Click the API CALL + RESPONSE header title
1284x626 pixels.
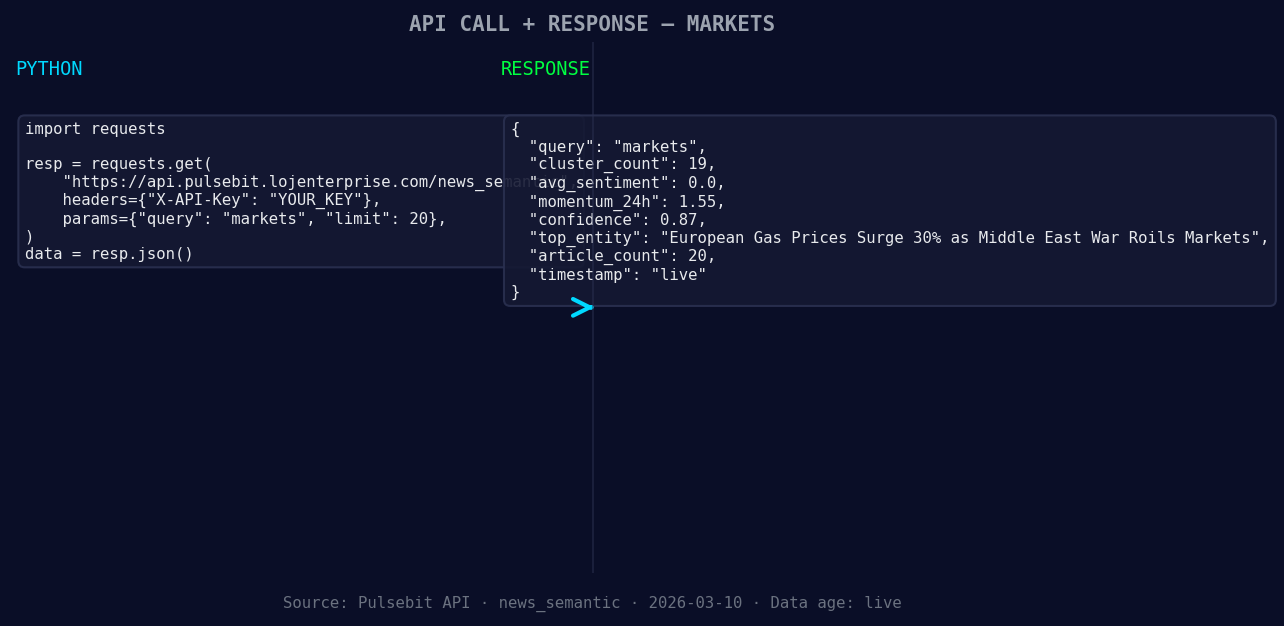592,23
